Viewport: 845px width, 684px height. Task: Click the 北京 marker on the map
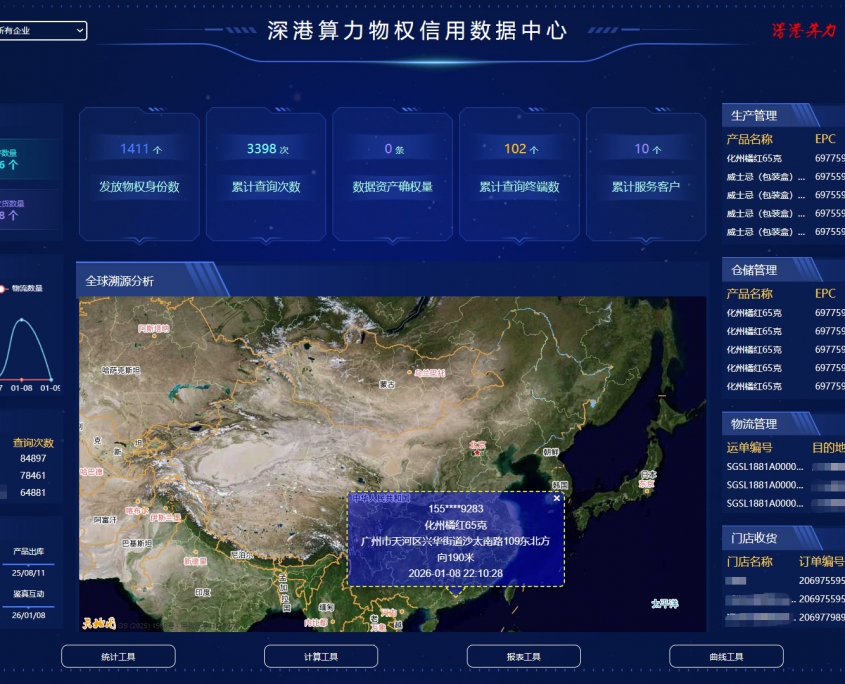pos(477,446)
